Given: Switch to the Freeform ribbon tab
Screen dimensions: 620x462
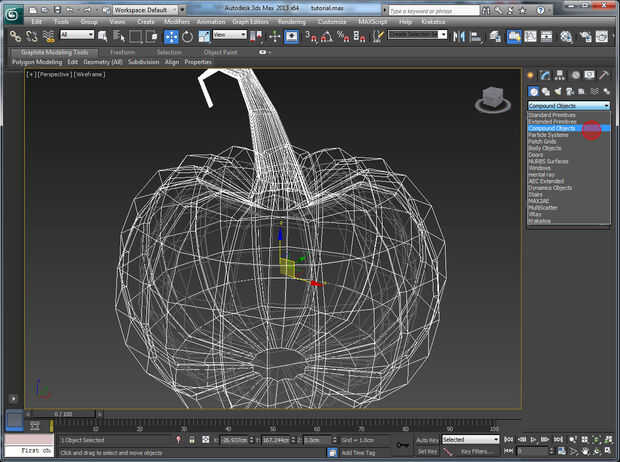Looking at the screenshot, I should (123, 52).
